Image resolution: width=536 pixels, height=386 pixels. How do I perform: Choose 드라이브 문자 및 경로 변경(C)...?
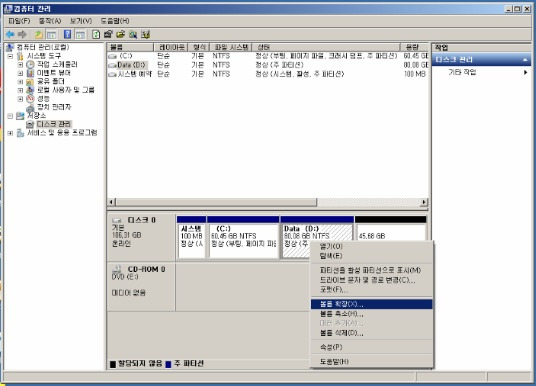point(372,280)
